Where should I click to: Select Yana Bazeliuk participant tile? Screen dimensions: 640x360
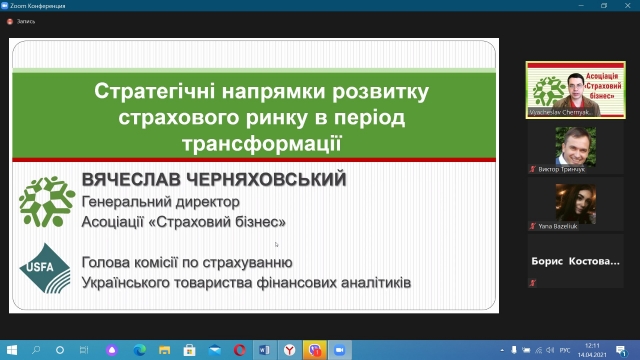(x=576, y=204)
